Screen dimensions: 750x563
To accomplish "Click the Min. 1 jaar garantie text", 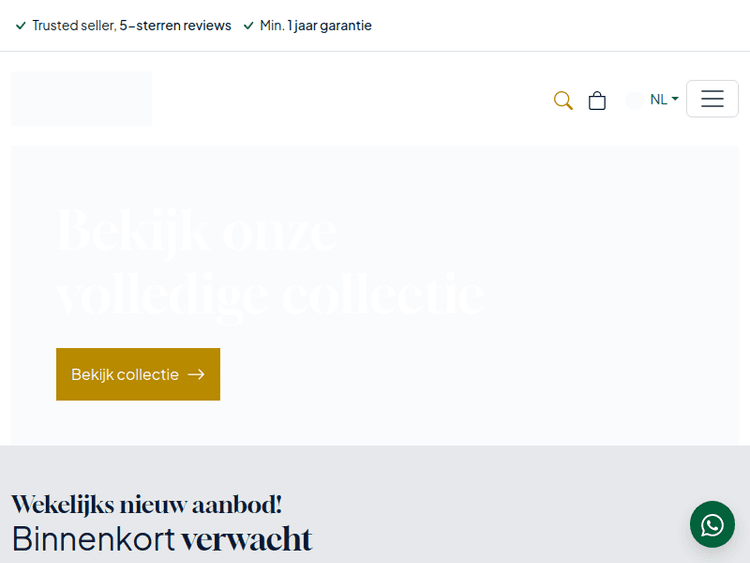I will (315, 25).
